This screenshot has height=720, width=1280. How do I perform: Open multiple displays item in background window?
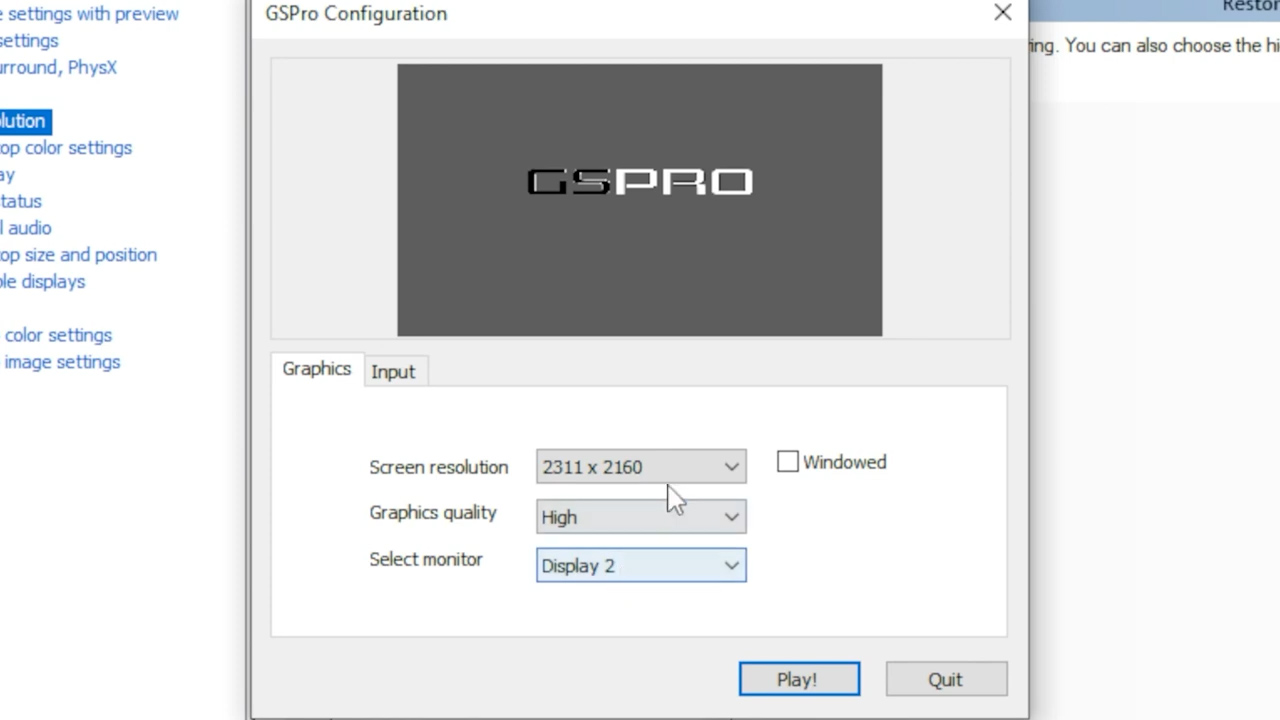tap(42, 282)
